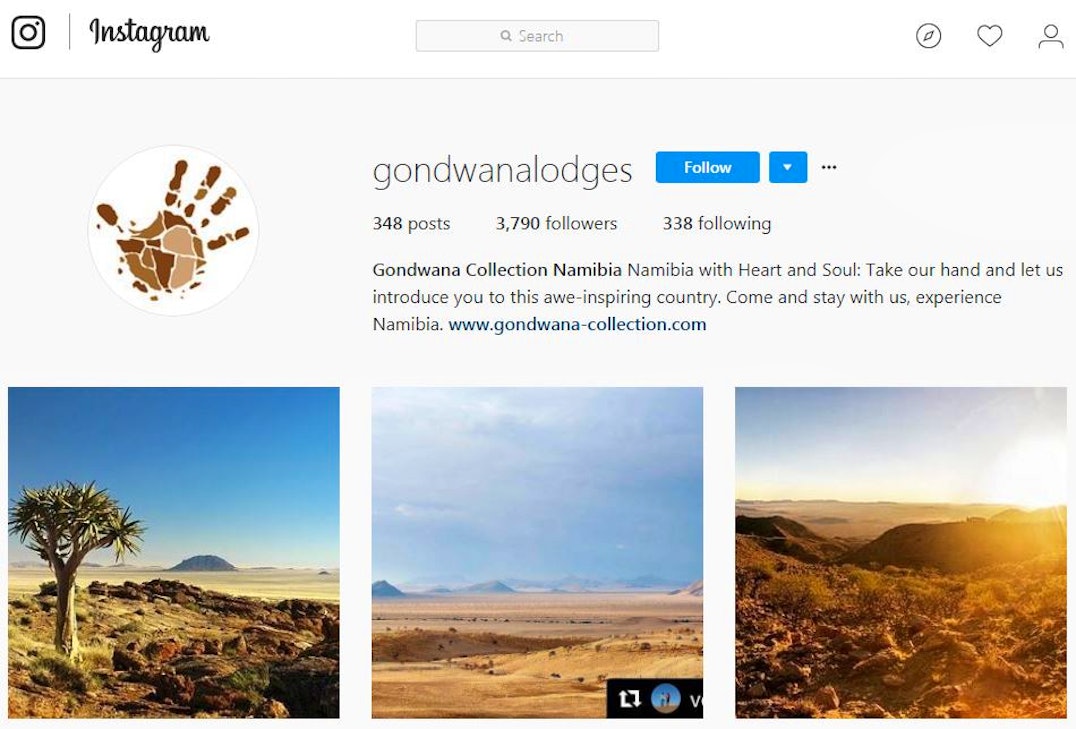Click the Follow button

coord(707,167)
